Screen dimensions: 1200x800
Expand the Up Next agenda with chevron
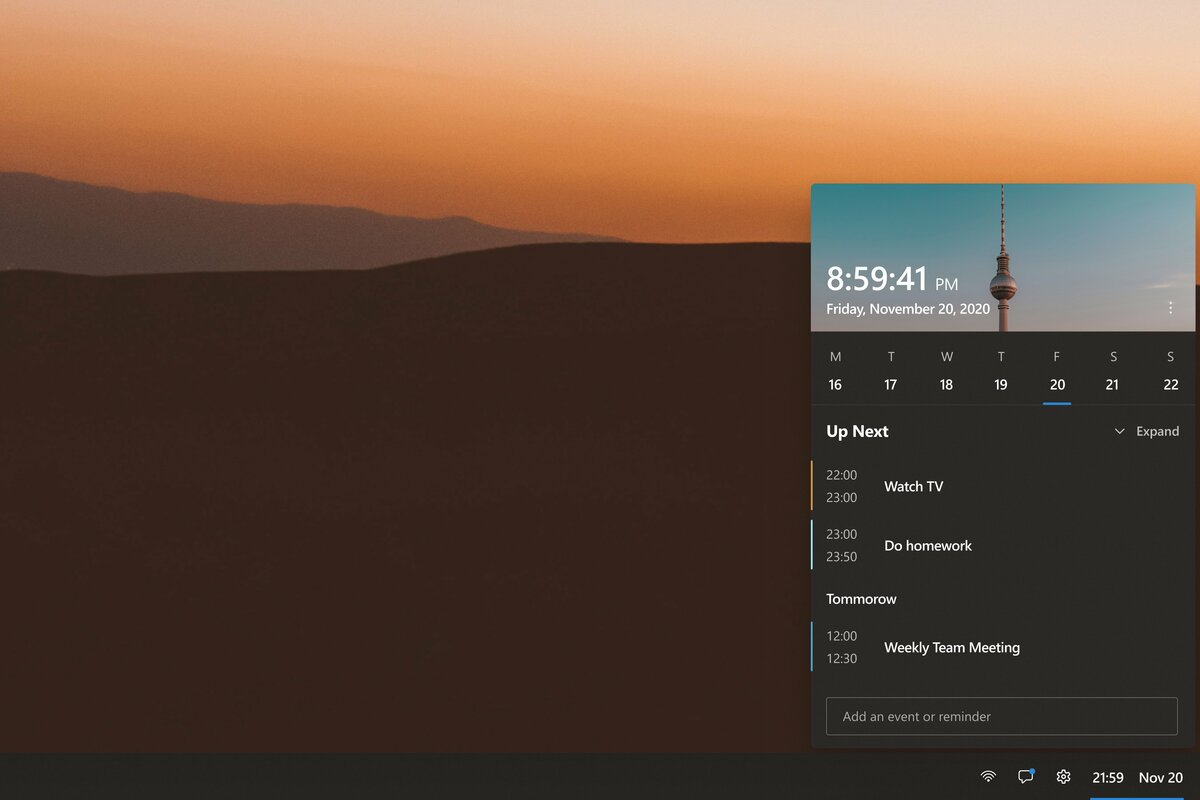pos(1119,432)
